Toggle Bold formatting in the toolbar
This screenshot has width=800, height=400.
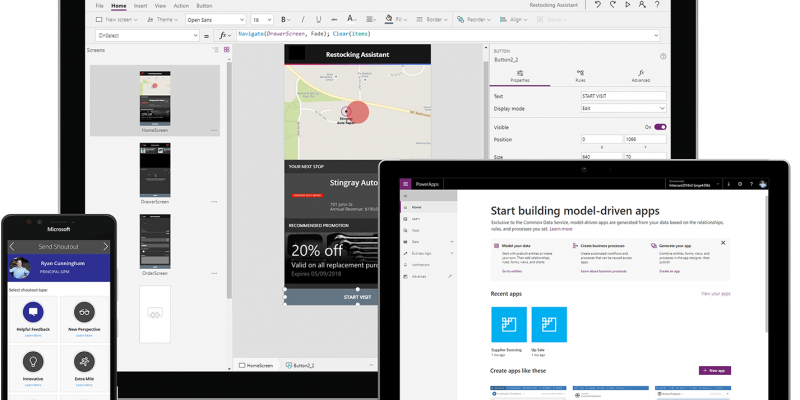click(283, 19)
